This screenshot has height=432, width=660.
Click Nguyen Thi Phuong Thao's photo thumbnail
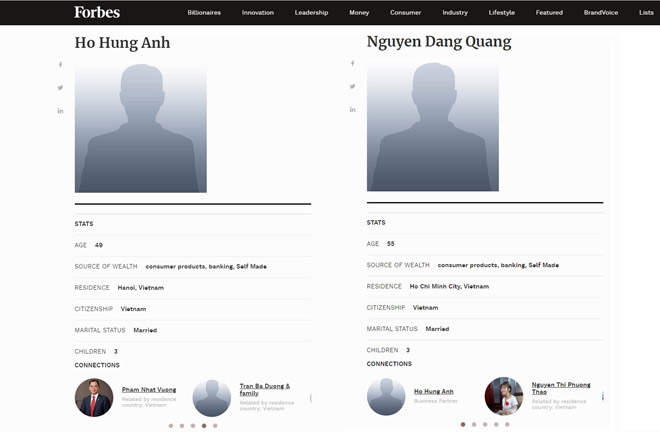pos(504,396)
